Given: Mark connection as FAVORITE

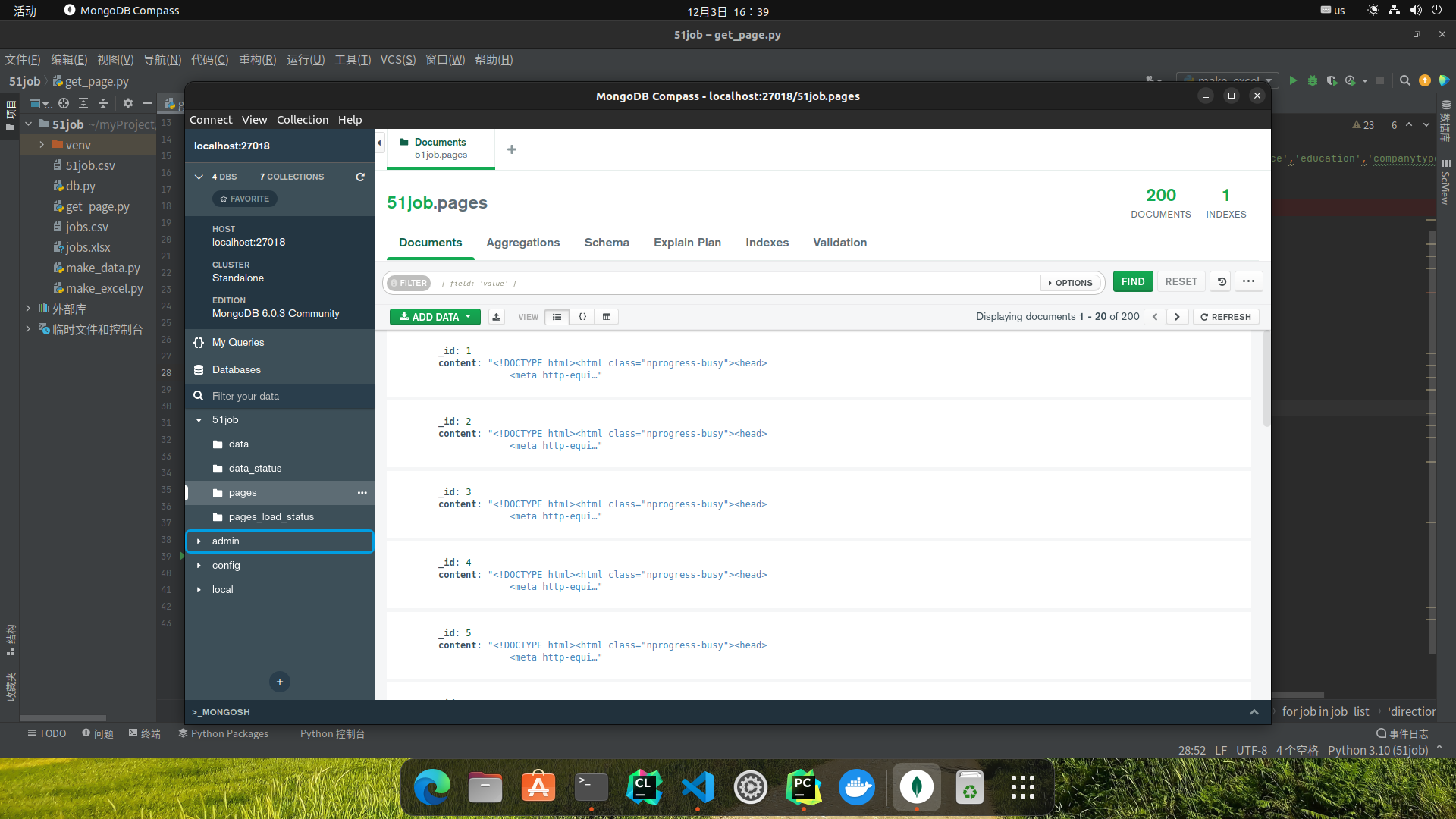Looking at the screenshot, I should 245,199.
